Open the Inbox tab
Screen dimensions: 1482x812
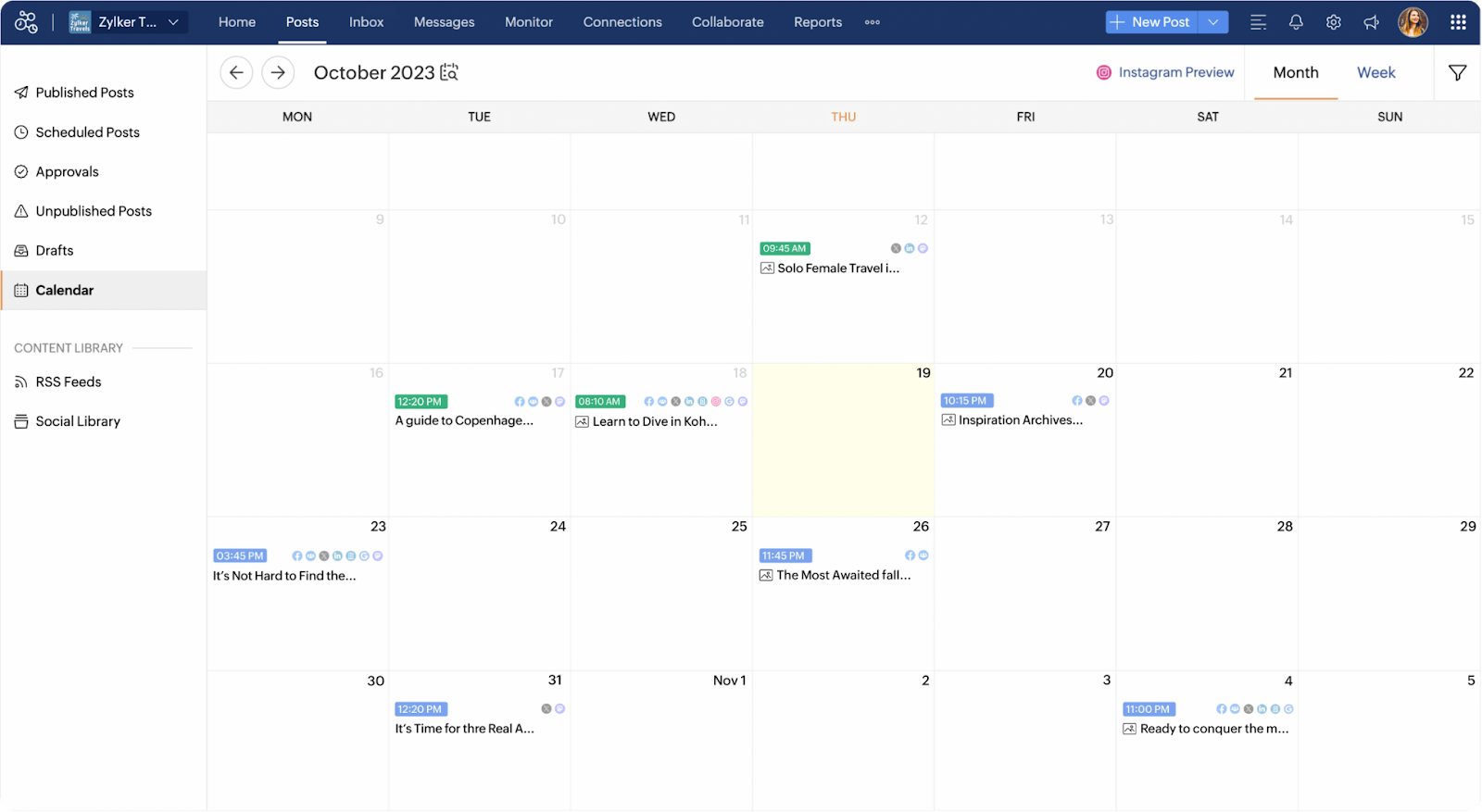click(x=366, y=22)
